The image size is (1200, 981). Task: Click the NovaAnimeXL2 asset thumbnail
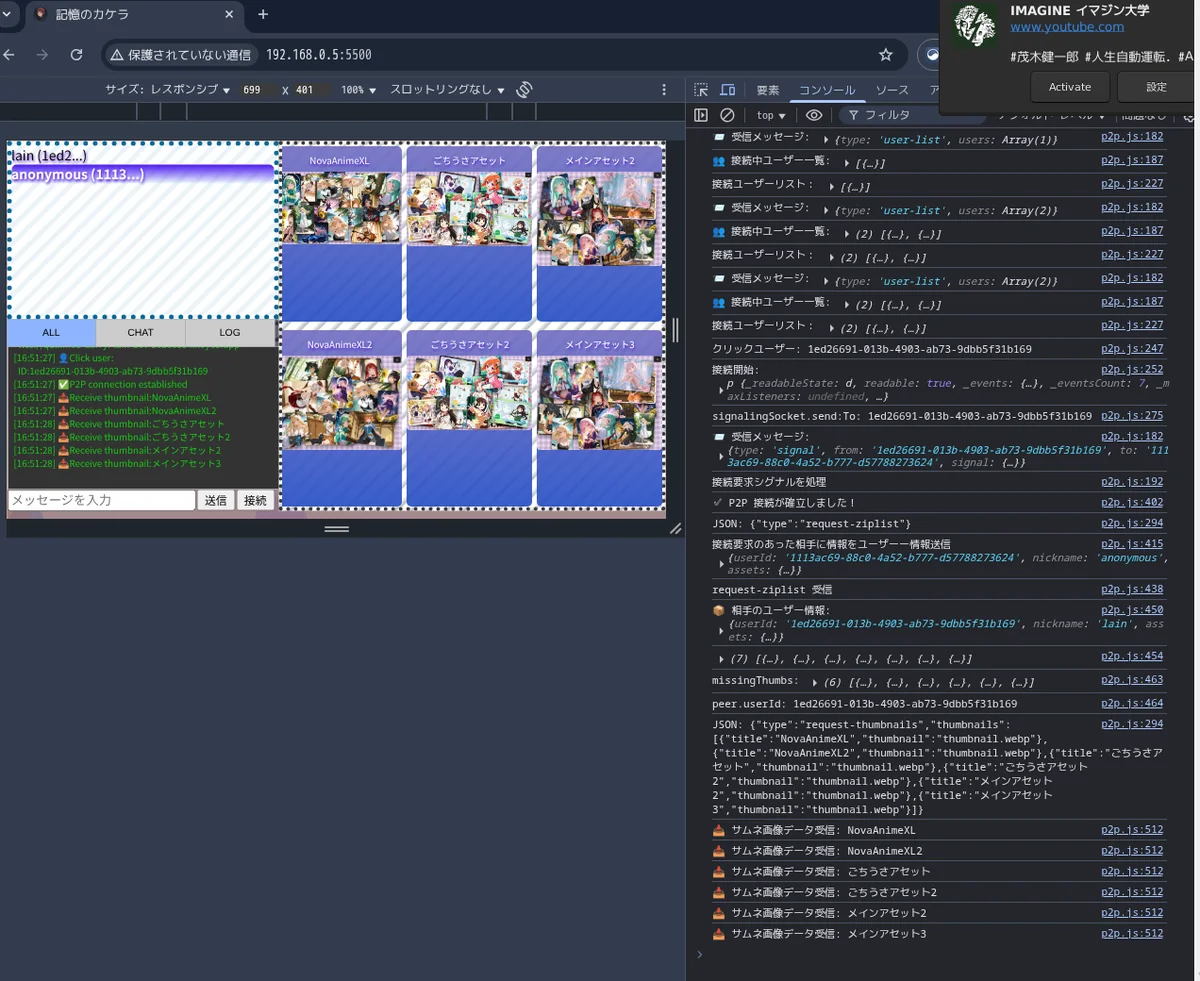coord(340,403)
